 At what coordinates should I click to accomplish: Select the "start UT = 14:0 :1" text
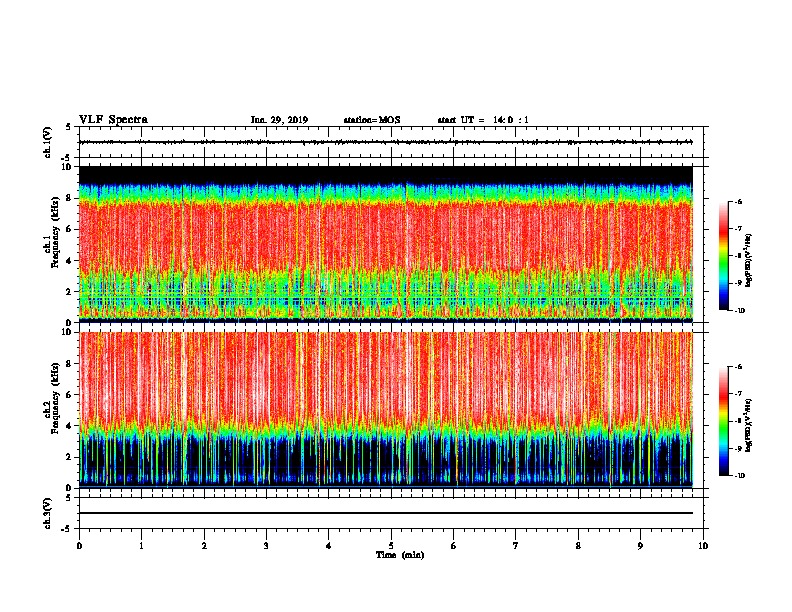tap(483, 120)
